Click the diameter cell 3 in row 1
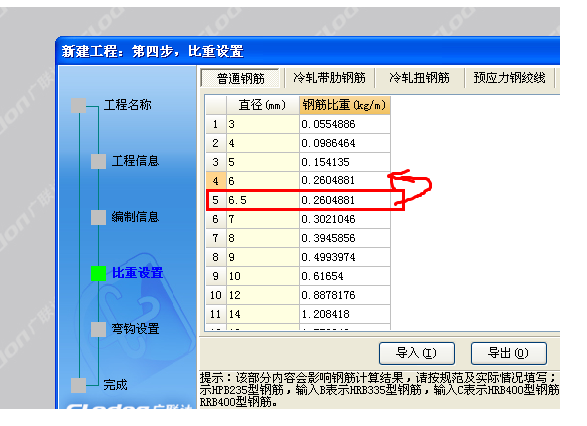This screenshot has height=426, width=587. pos(263,124)
